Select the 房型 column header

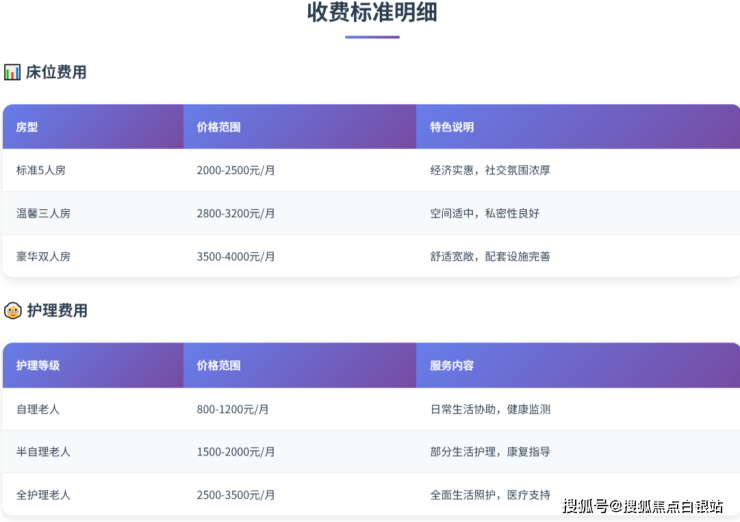tap(27, 127)
